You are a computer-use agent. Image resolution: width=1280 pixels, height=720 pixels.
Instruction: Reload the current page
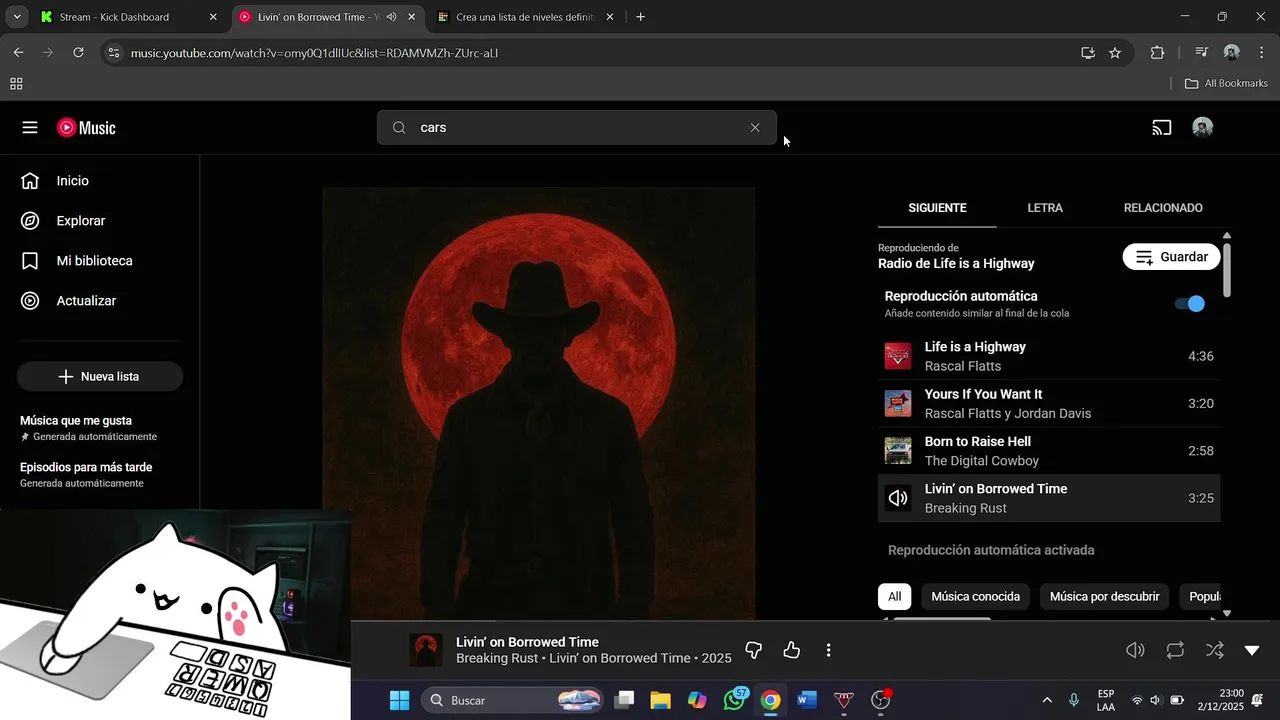pos(78,52)
